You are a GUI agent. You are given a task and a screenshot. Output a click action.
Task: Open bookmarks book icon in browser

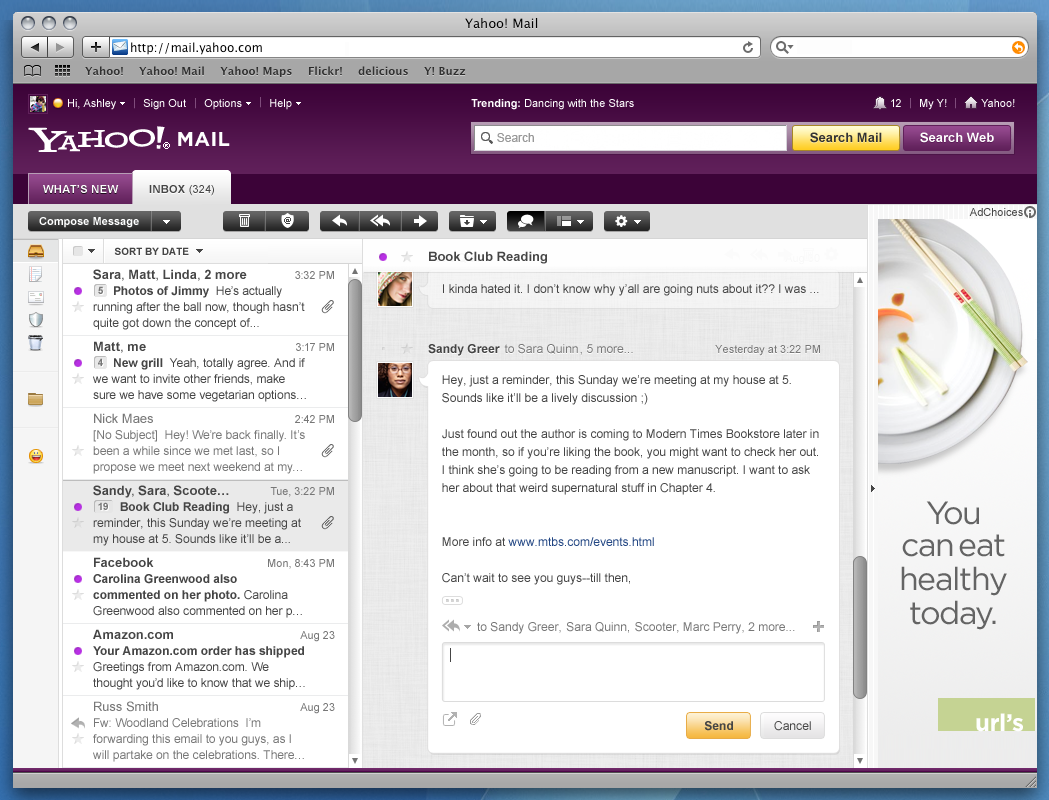pyautogui.click(x=33, y=71)
